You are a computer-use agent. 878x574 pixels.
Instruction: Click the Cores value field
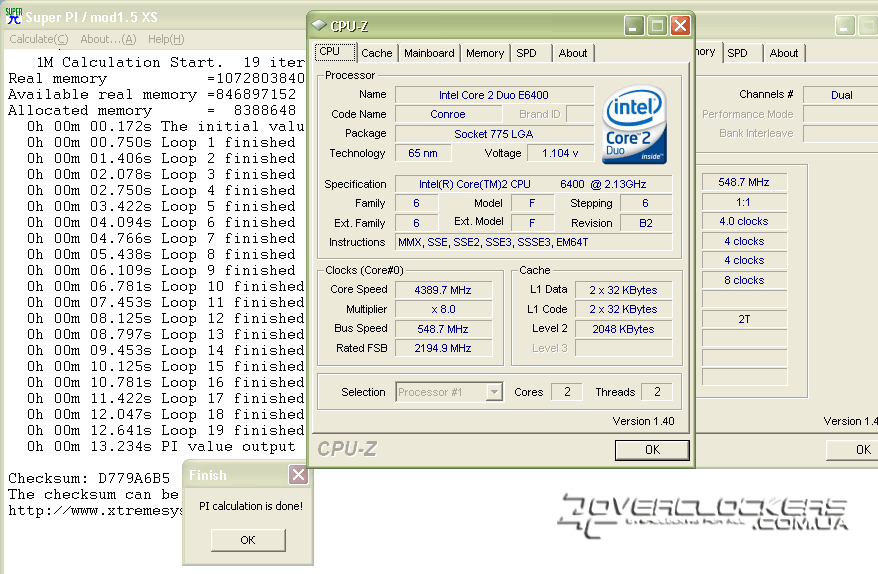[x=567, y=392]
